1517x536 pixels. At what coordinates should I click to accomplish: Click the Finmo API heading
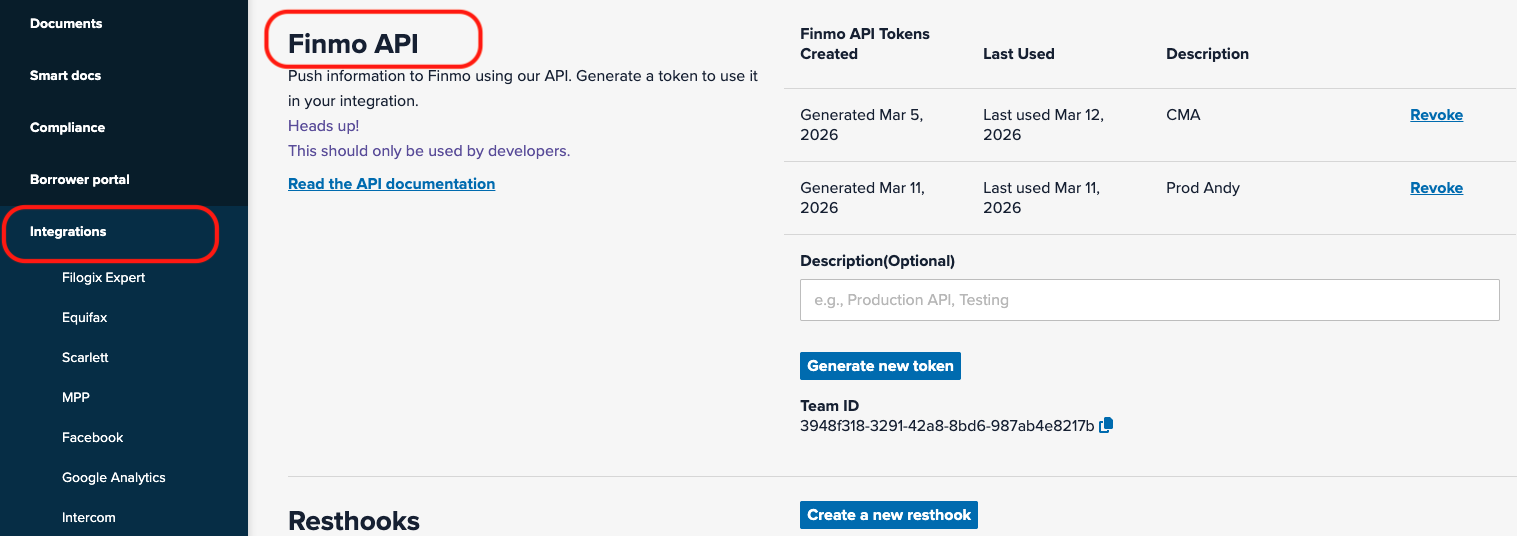click(353, 44)
